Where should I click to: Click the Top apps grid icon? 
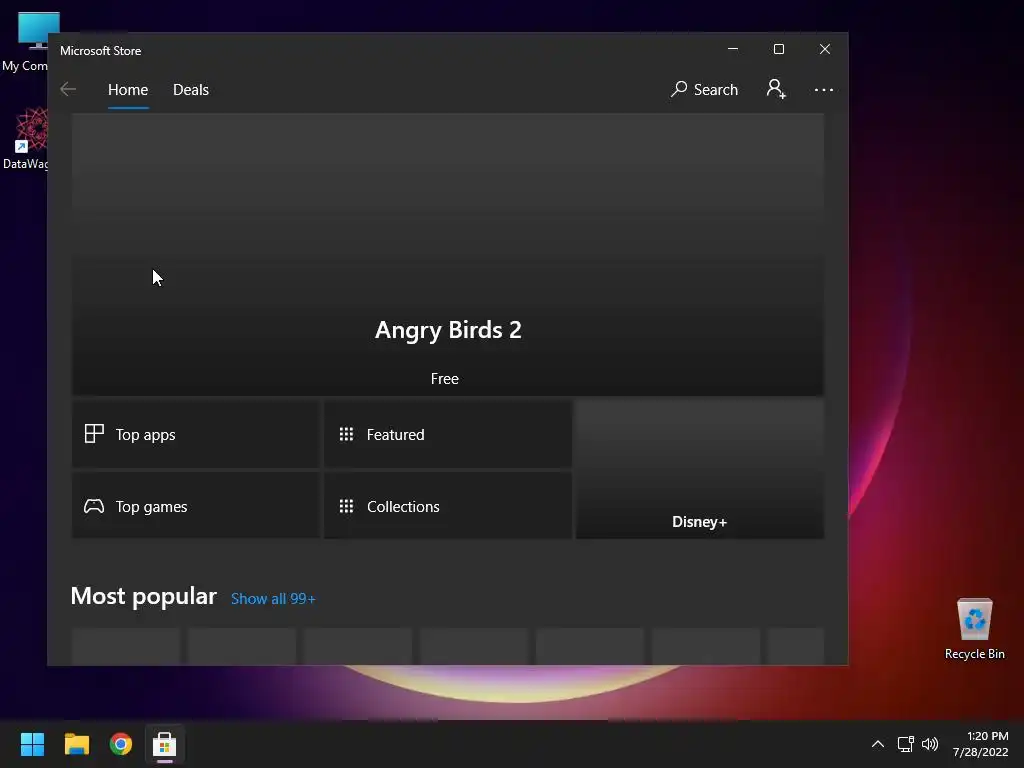94,434
